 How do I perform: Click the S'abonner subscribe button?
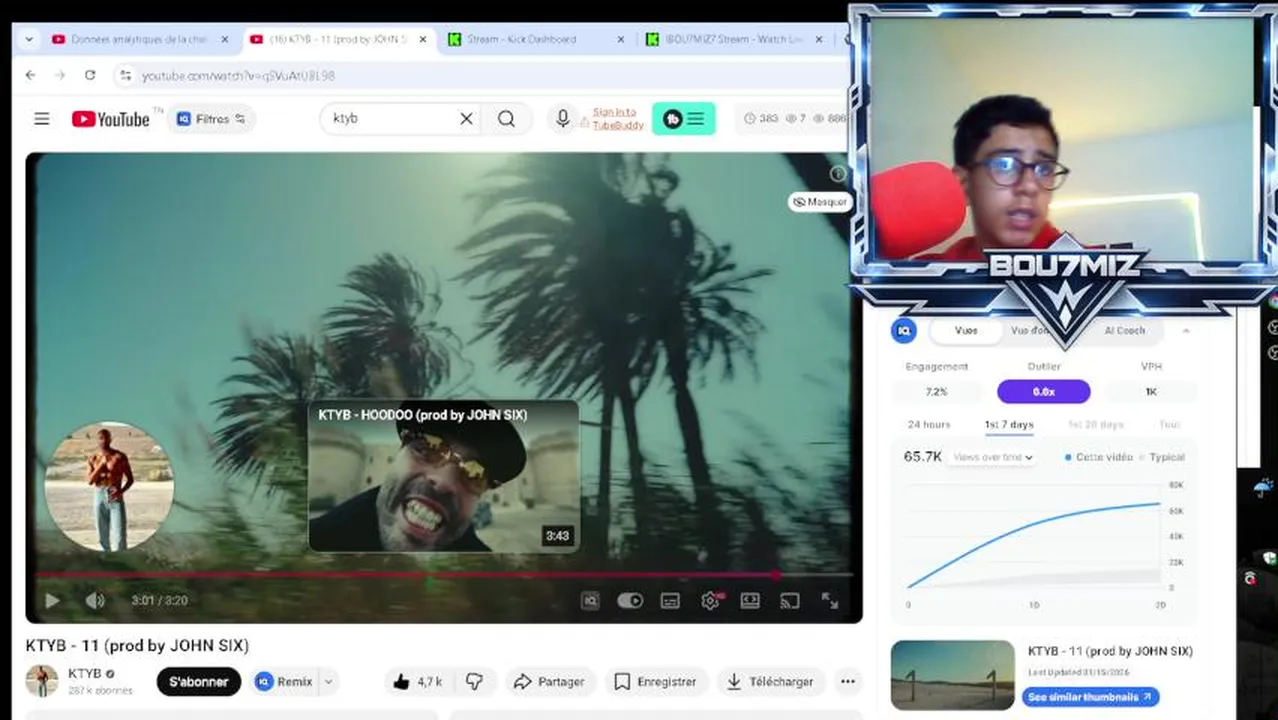click(199, 682)
